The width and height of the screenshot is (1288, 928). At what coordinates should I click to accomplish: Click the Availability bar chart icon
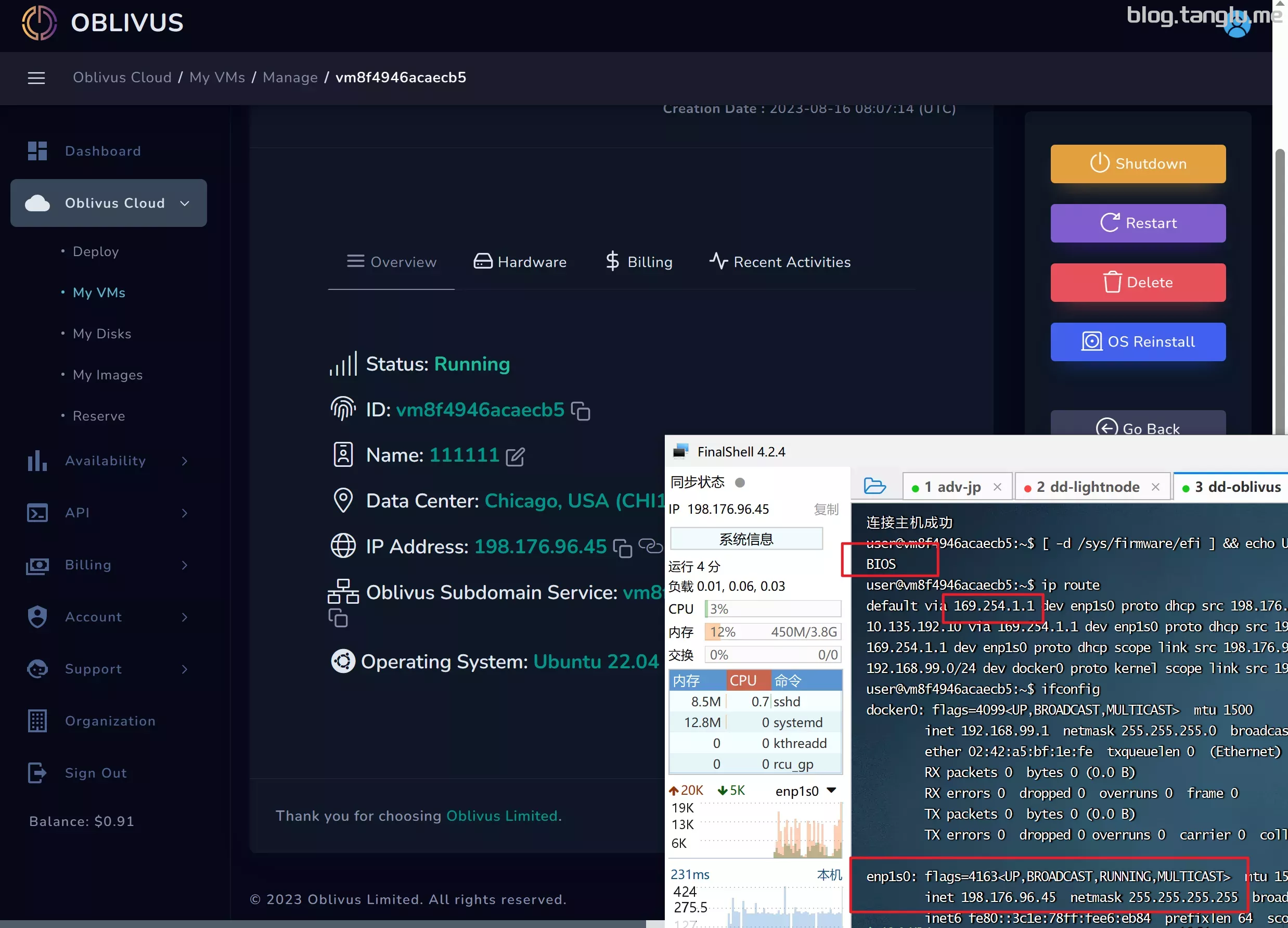tap(37, 461)
